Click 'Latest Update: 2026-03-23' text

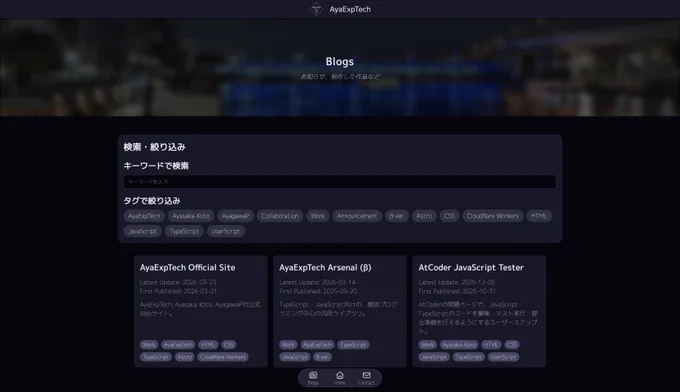coord(178,282)
